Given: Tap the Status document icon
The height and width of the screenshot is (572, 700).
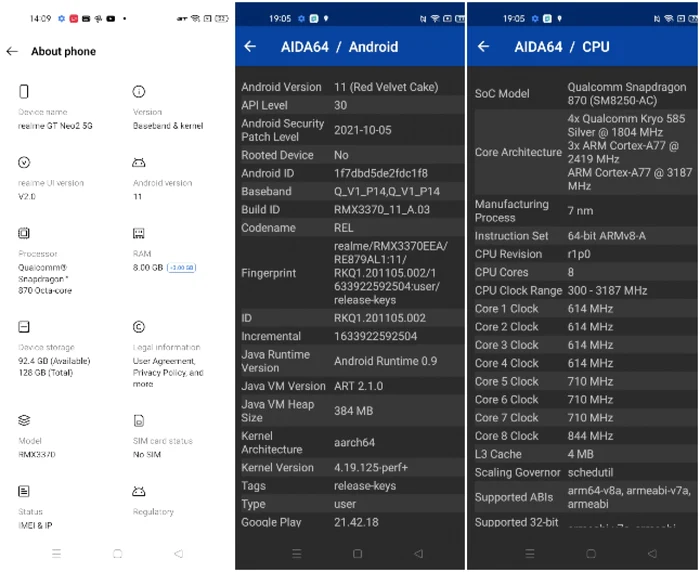Looking at the screenshot, I should click(24, 492).
